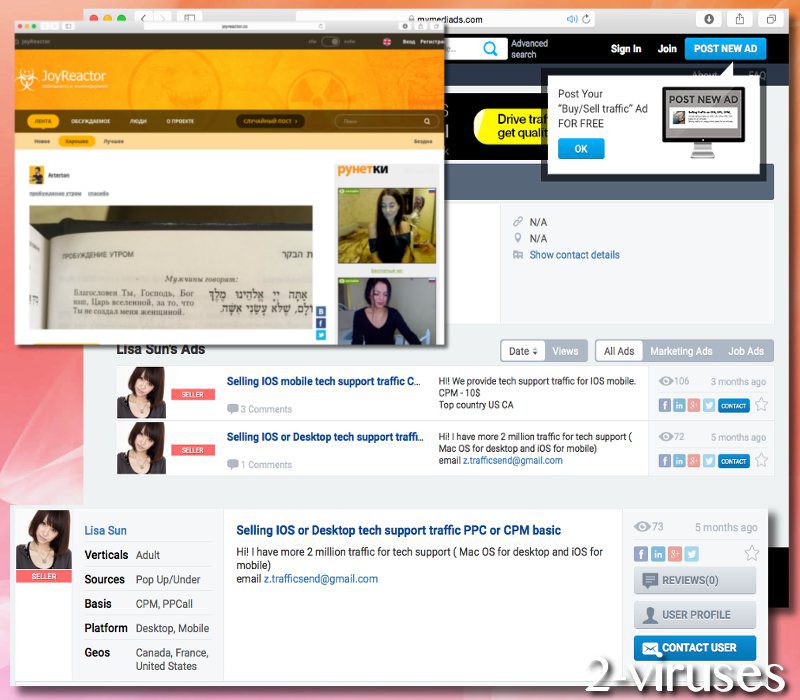Share the 73-views ad detail on Facebook

pos(641,554)
